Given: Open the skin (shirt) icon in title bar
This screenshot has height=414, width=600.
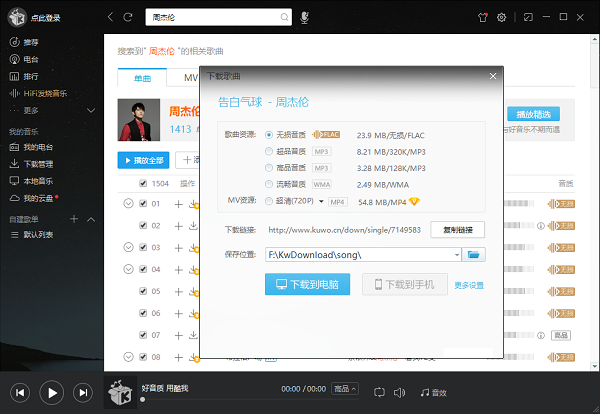Looking at the screenshot, I should [483, 17].
